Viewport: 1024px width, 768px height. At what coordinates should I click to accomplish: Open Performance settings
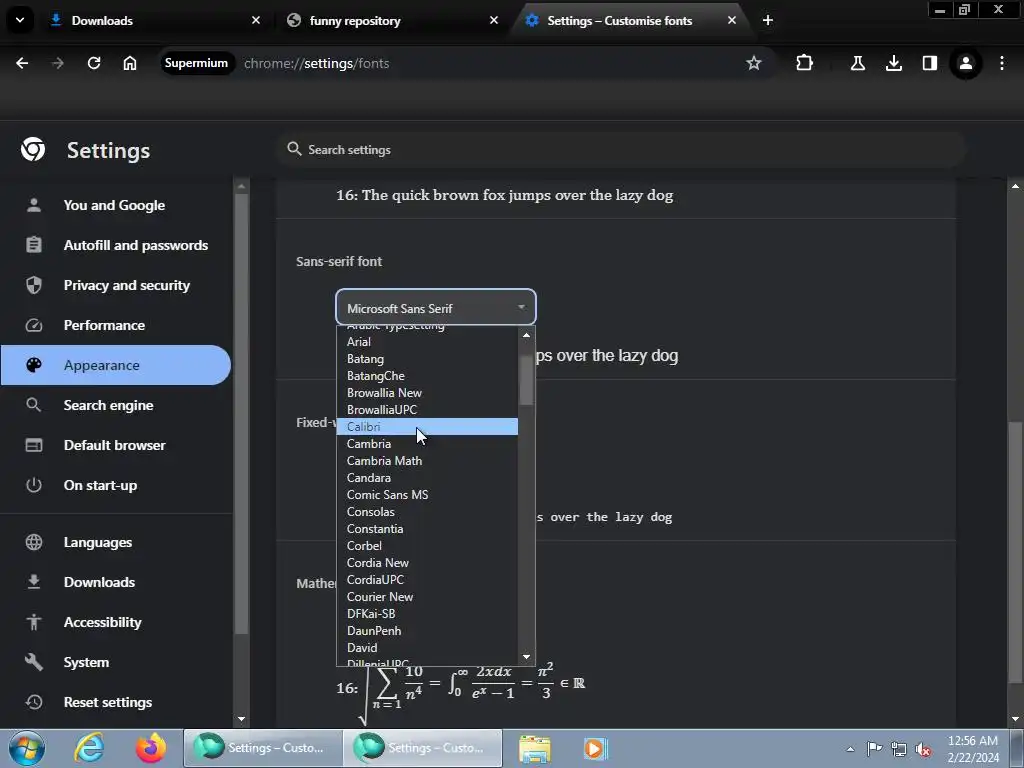click(115, 325)
